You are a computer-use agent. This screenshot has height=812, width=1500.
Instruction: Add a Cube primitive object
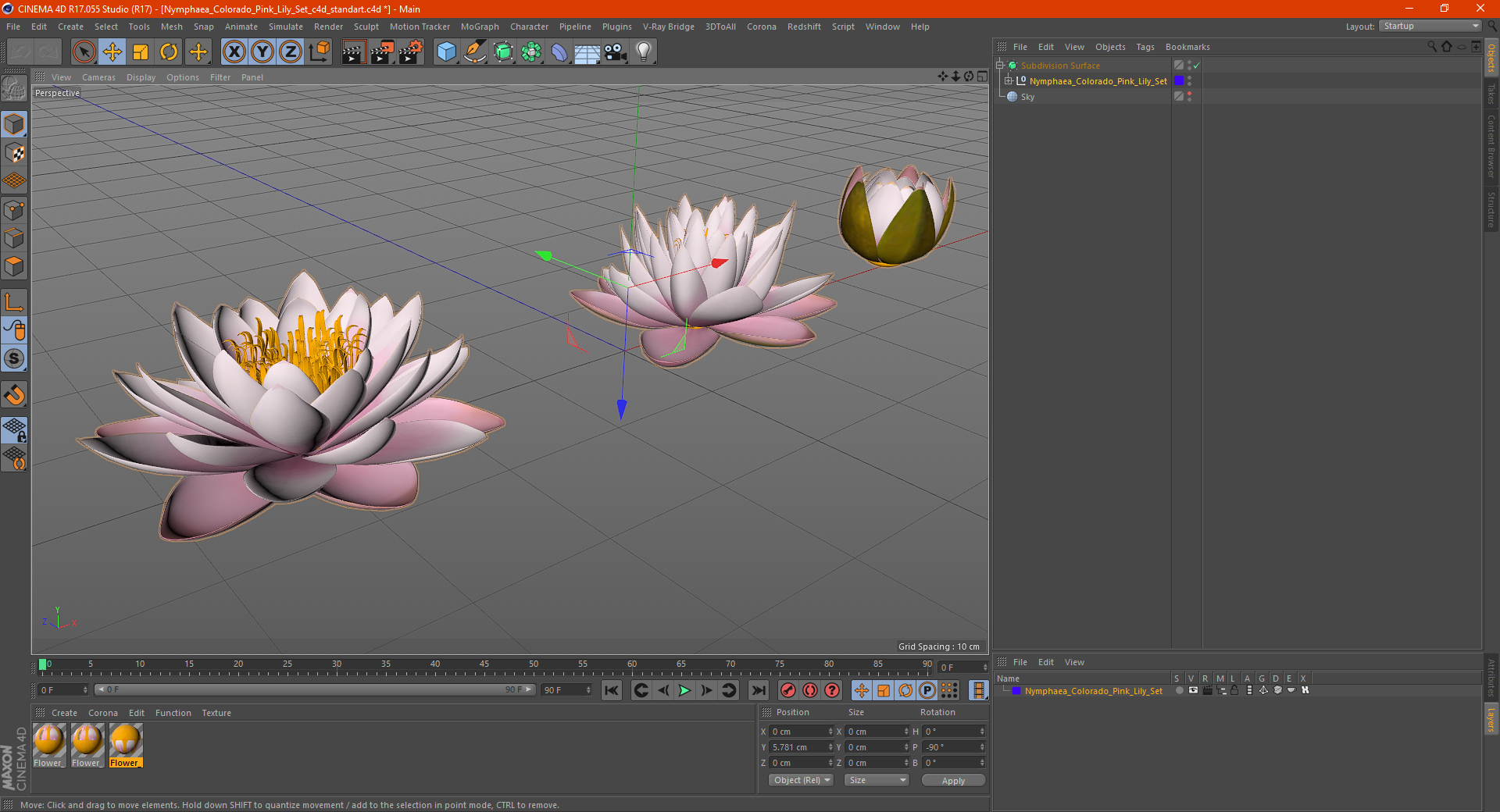pos(447,52)
